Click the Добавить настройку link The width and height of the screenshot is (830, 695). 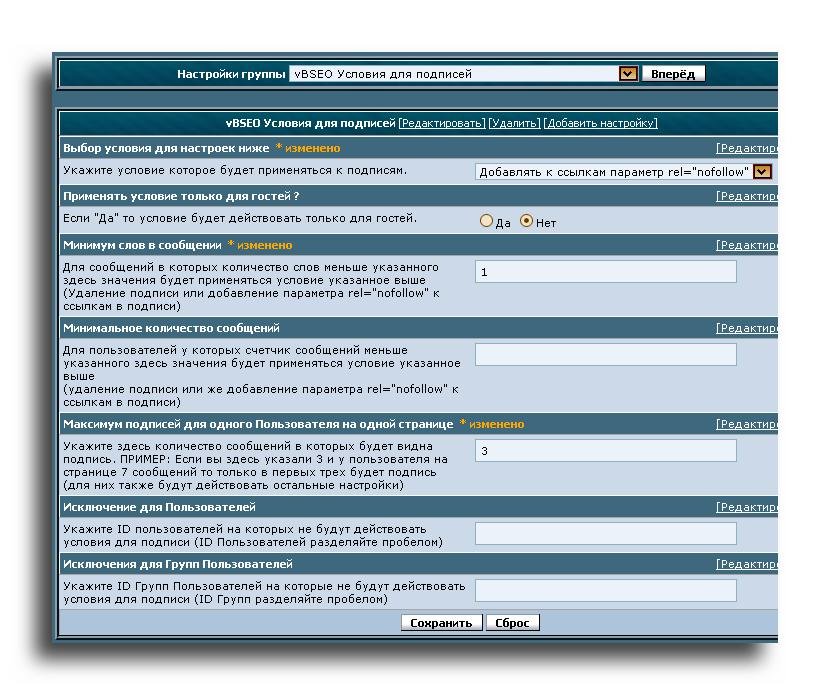(600, 123)
